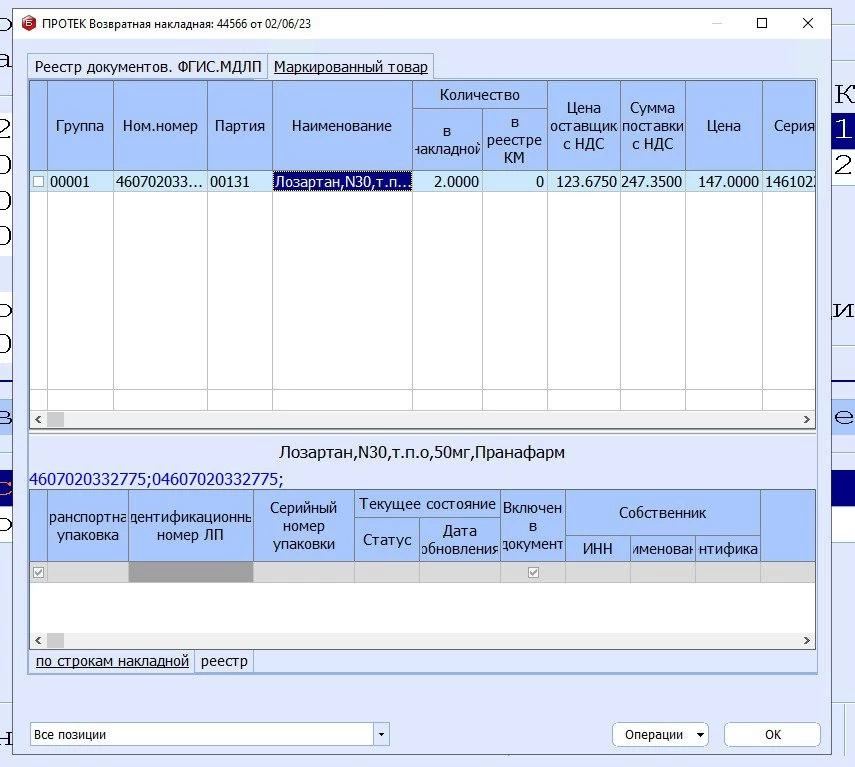The height and width of the screenshot is (767, 855).
Task: Click the 00001 group cell
Action: point(80,182)
